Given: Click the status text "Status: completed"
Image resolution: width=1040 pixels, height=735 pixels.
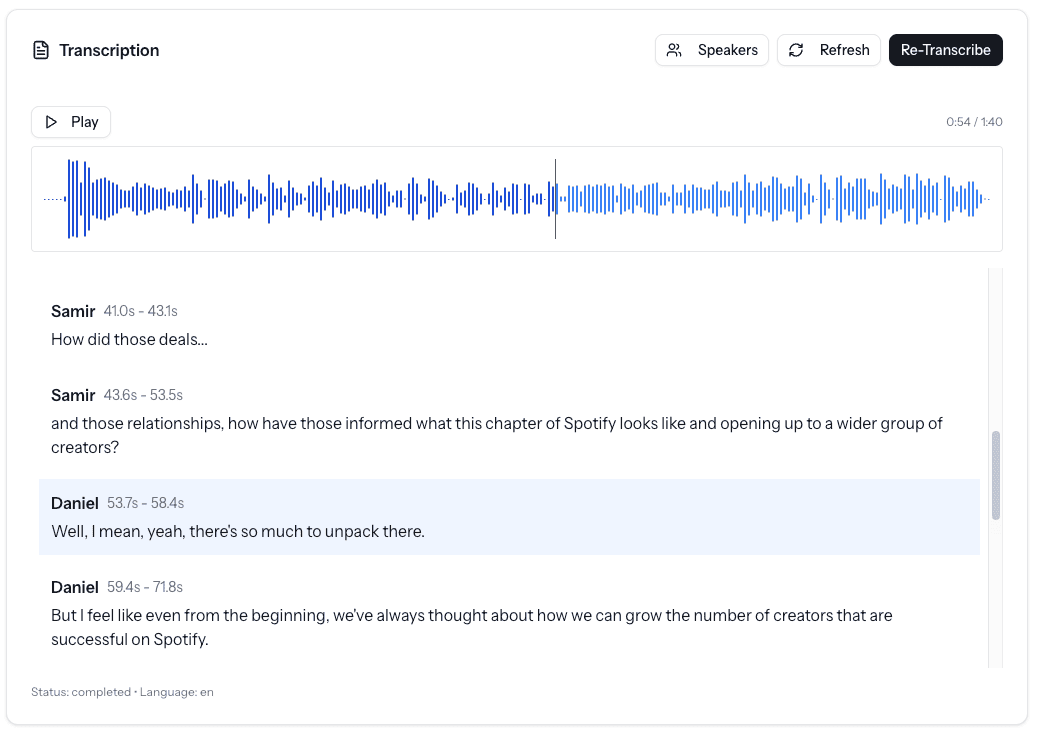Looking at the screenshot, I should click(81, 692).
